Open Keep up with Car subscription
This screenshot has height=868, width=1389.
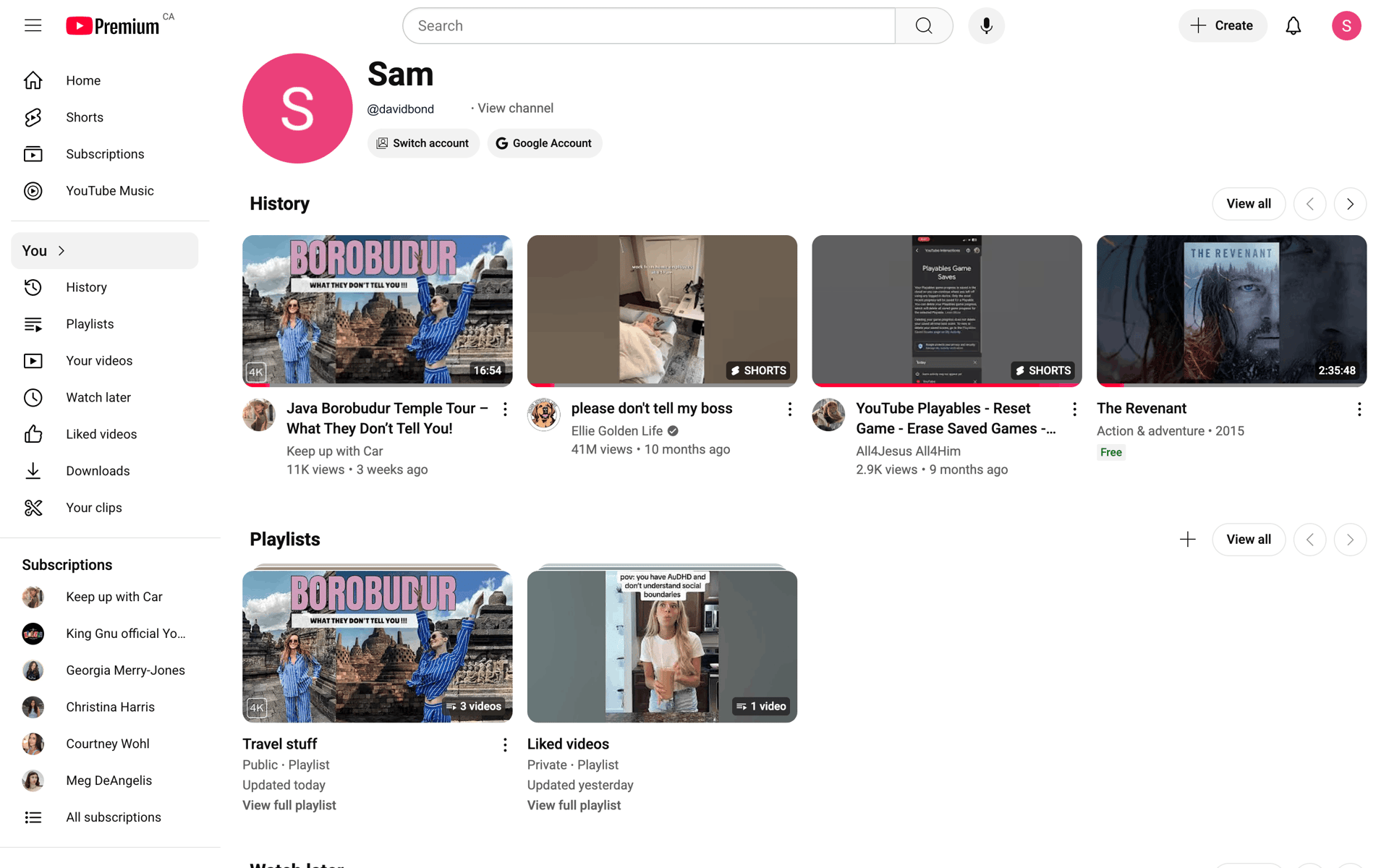(x=105, y=597)
